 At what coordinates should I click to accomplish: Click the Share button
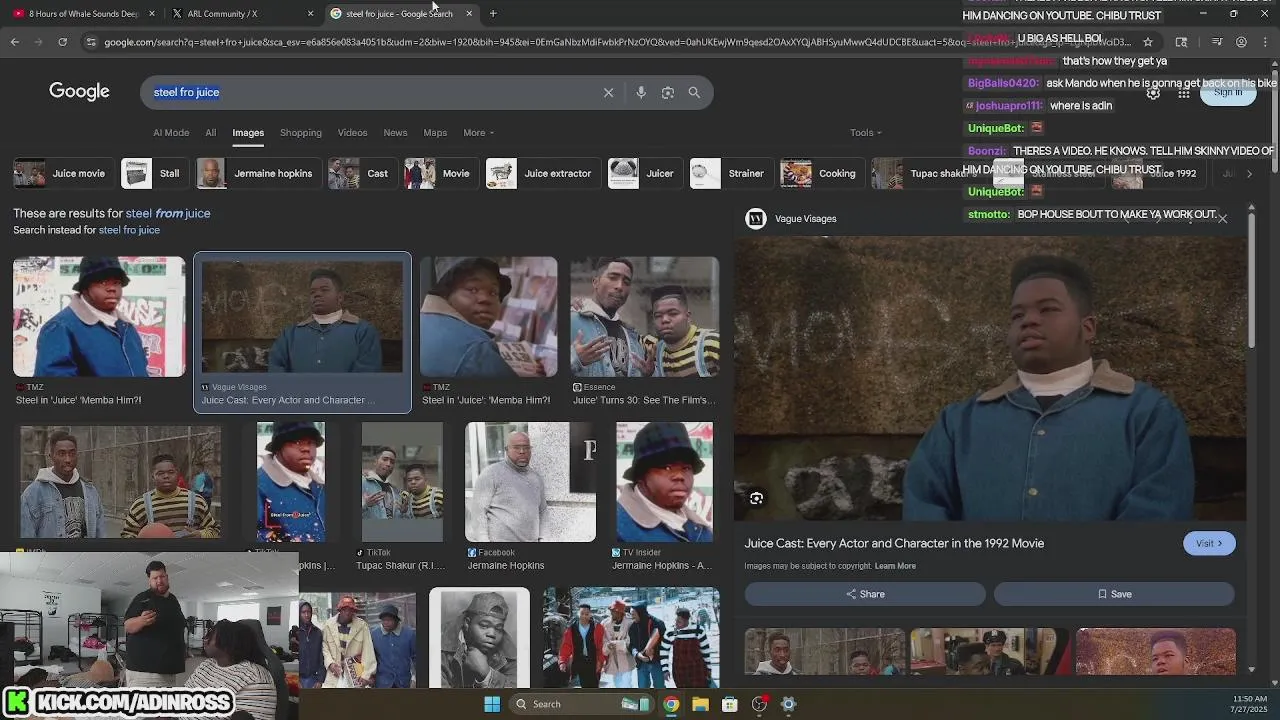(865, 594)
